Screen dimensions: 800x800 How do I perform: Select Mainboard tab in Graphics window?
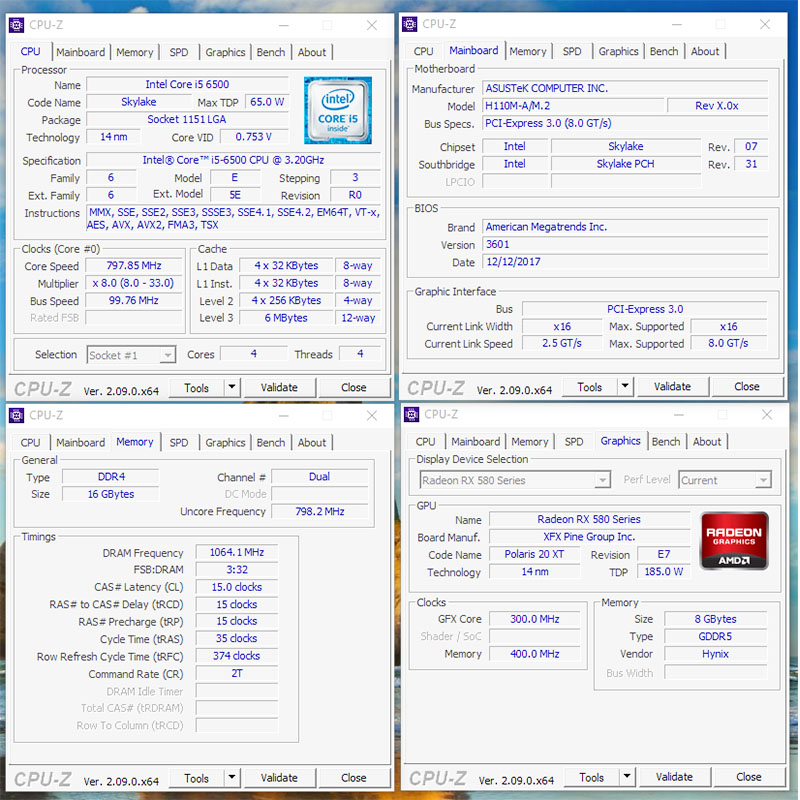476,441
